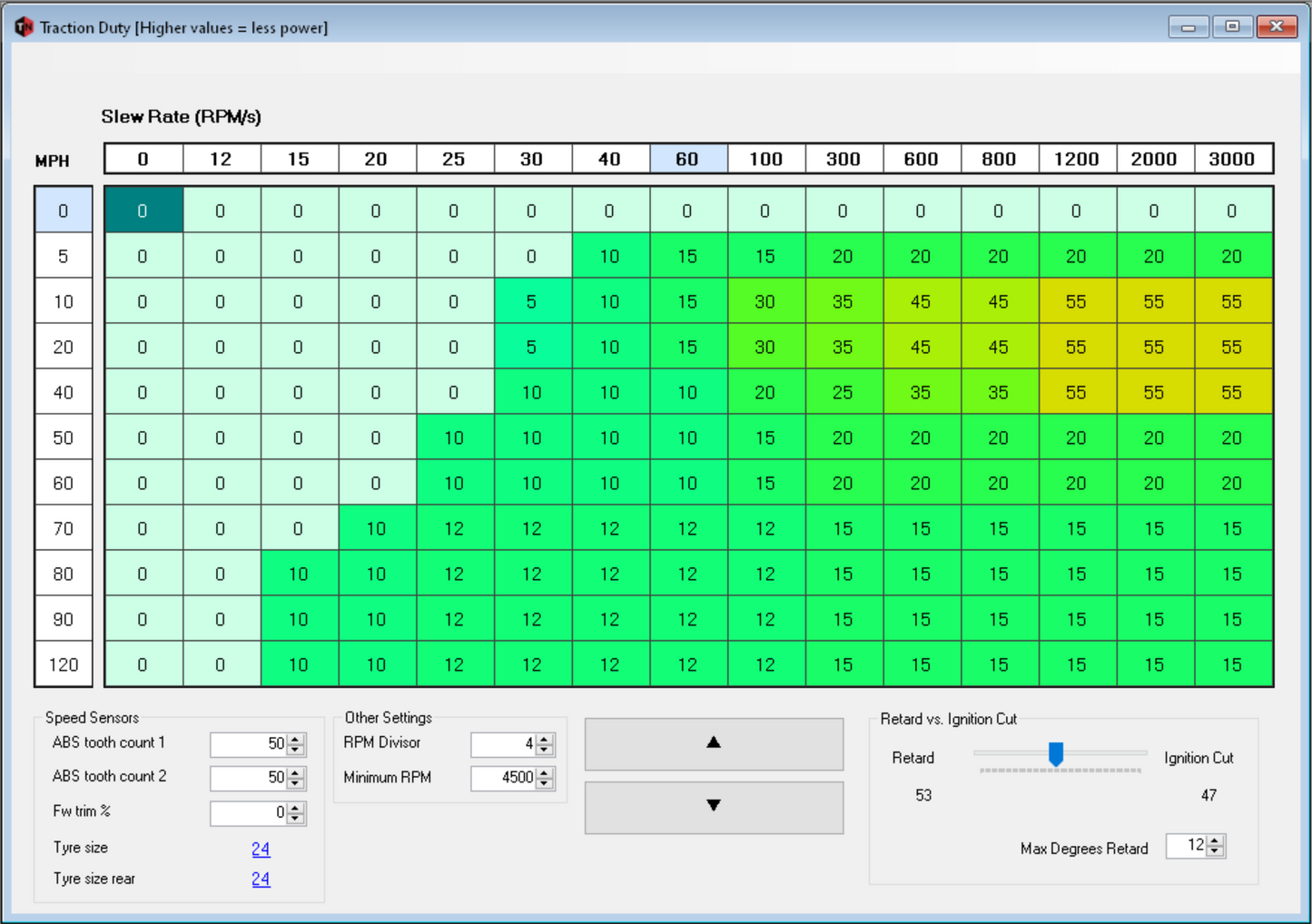Increase Max Degrees Retard value

(1215, 840)
